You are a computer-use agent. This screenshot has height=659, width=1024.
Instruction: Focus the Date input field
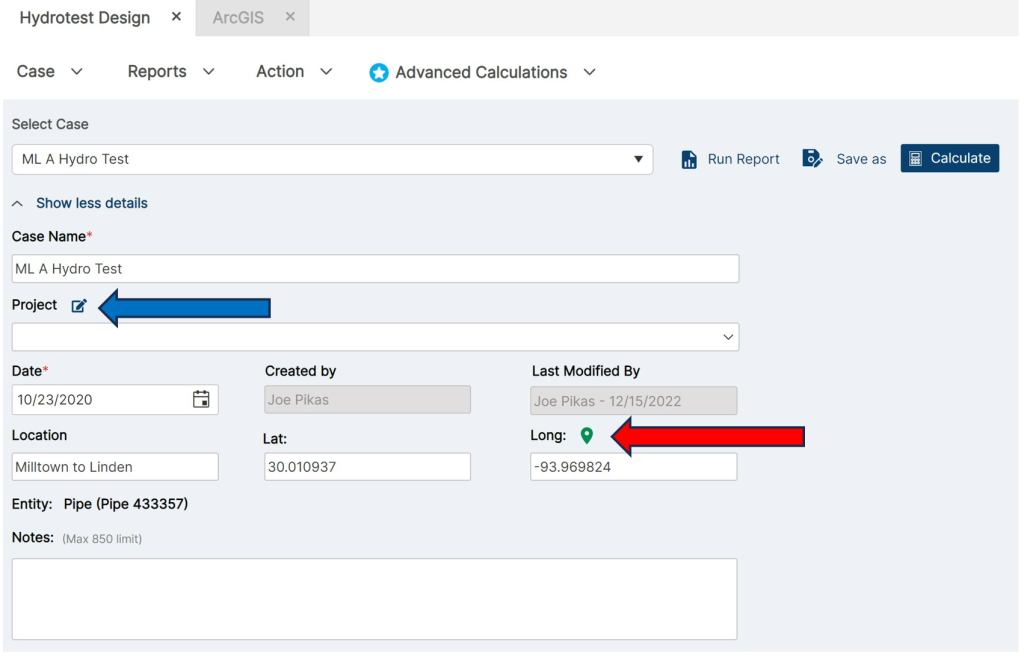pyautogui.click(x=115, y=400)
